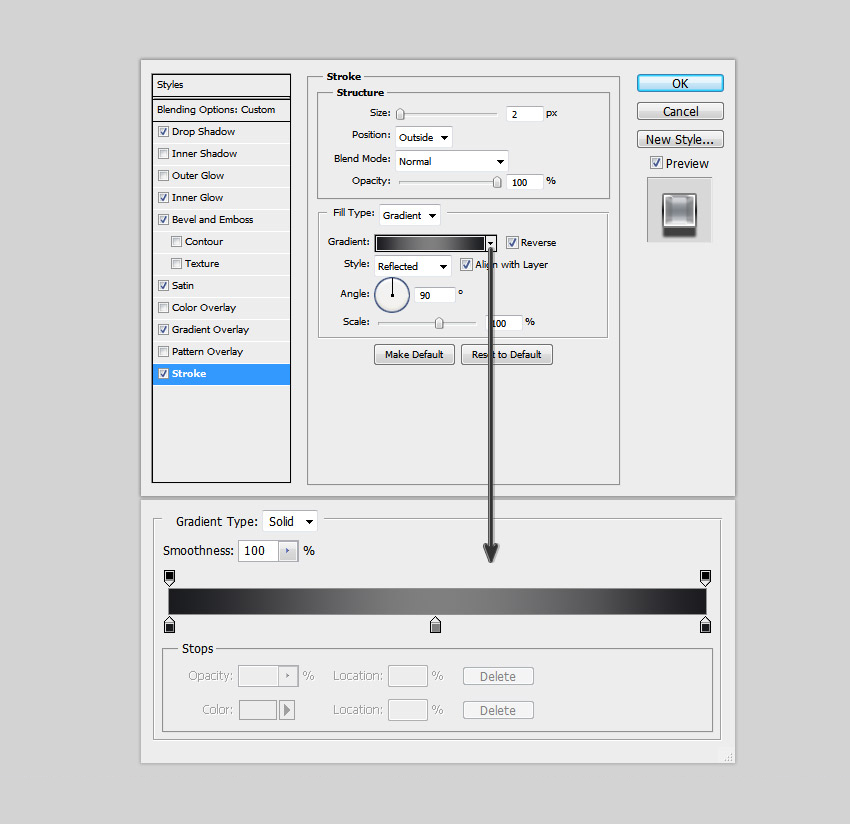The height and width of the screenshot is (824, 850).
Task: Click the right opacity stop above gradient bar
Action: tap(705, 578)
